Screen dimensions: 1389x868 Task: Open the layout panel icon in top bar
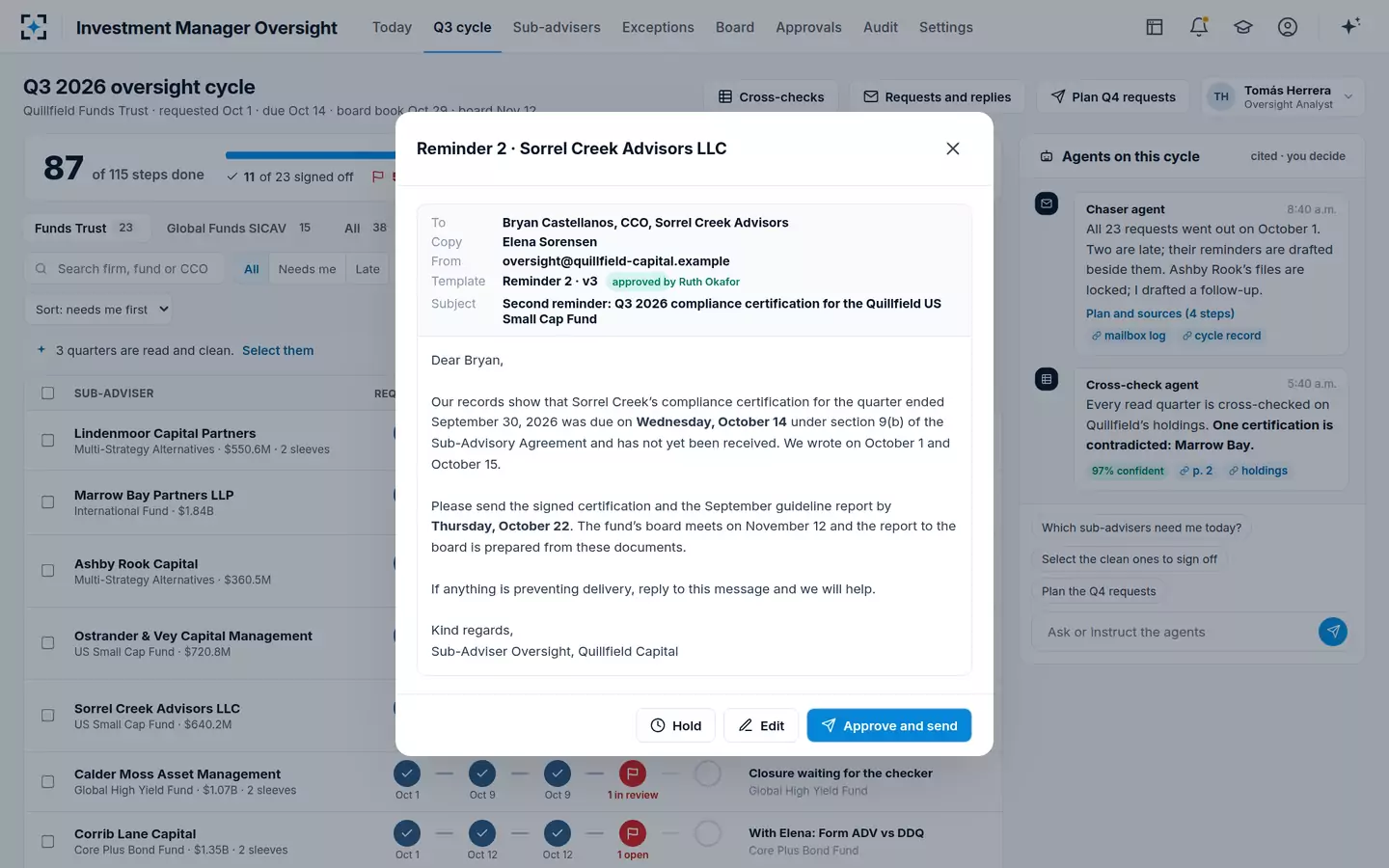click(1155, 27)
